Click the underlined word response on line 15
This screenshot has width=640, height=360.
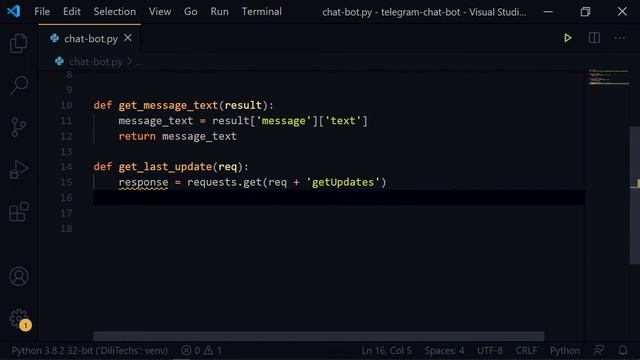(143, 182)
